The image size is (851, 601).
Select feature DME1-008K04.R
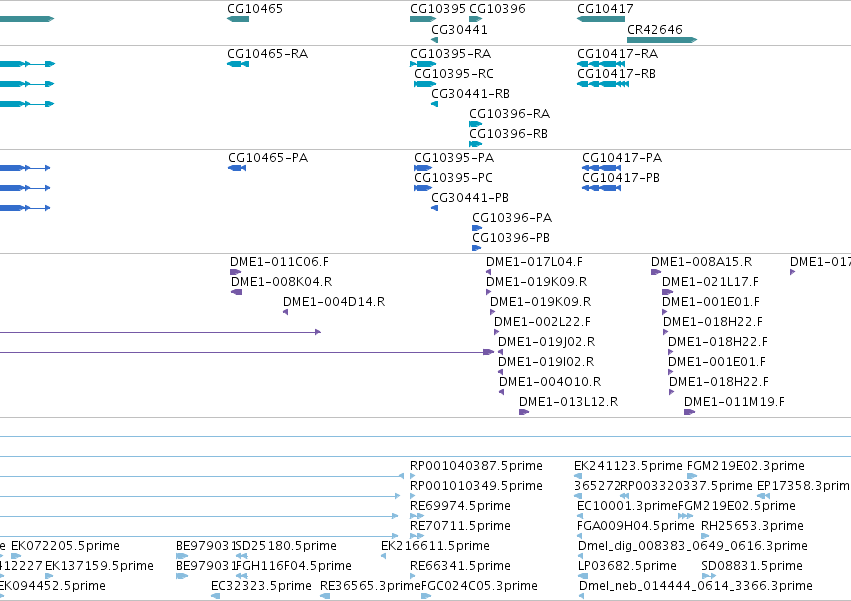click(282, 282)
